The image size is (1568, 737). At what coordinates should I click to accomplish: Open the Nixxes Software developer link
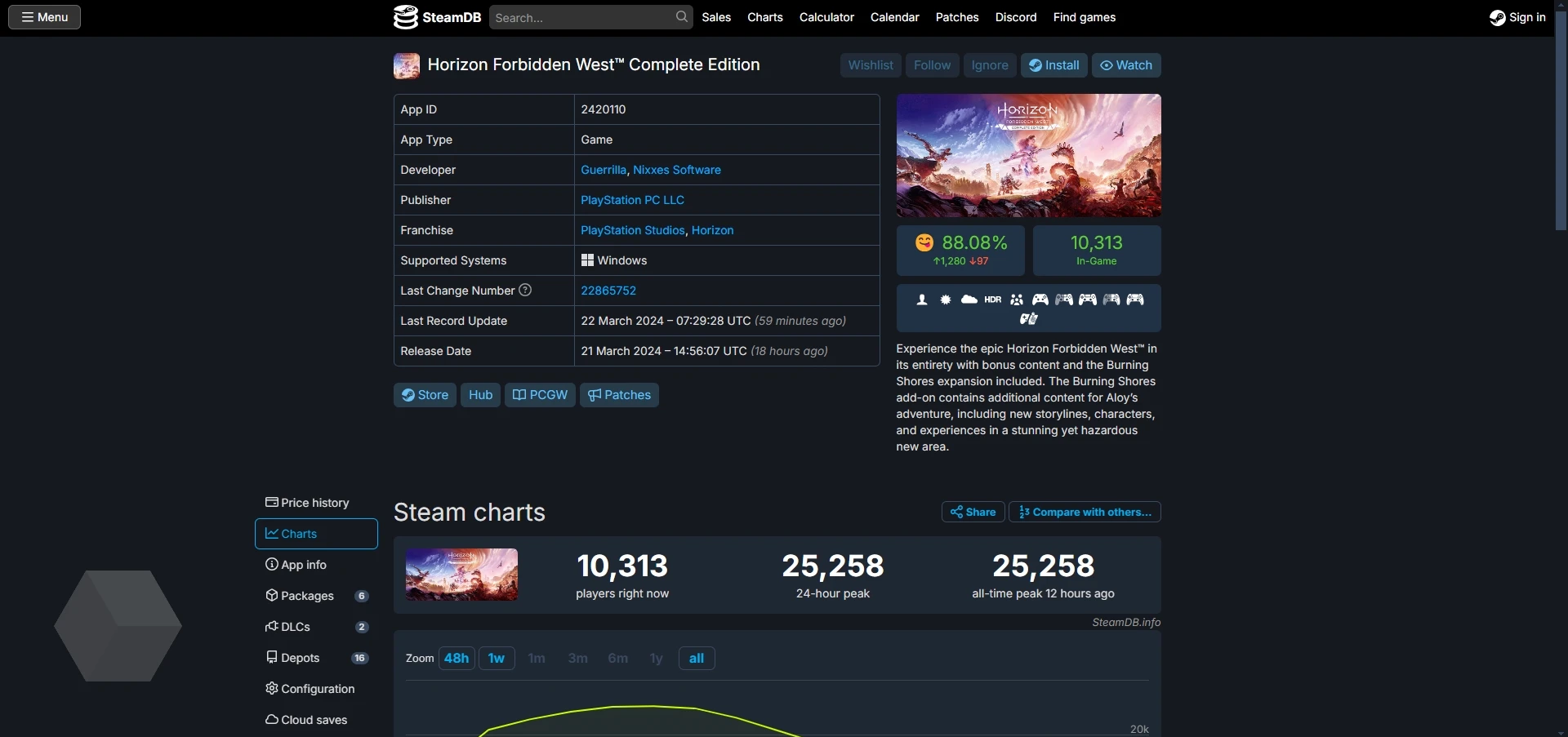pyautogui.click(x=677, y=170)
